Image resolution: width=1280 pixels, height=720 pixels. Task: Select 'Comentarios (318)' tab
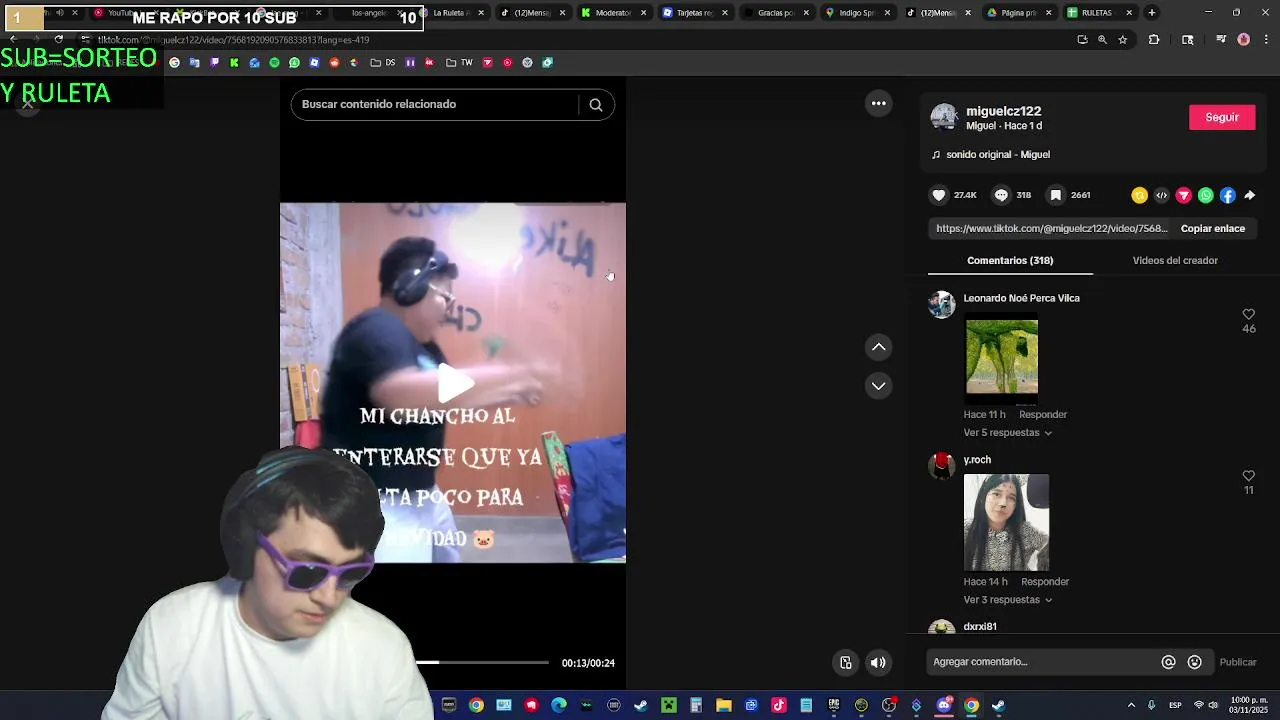pos(1010,260)
